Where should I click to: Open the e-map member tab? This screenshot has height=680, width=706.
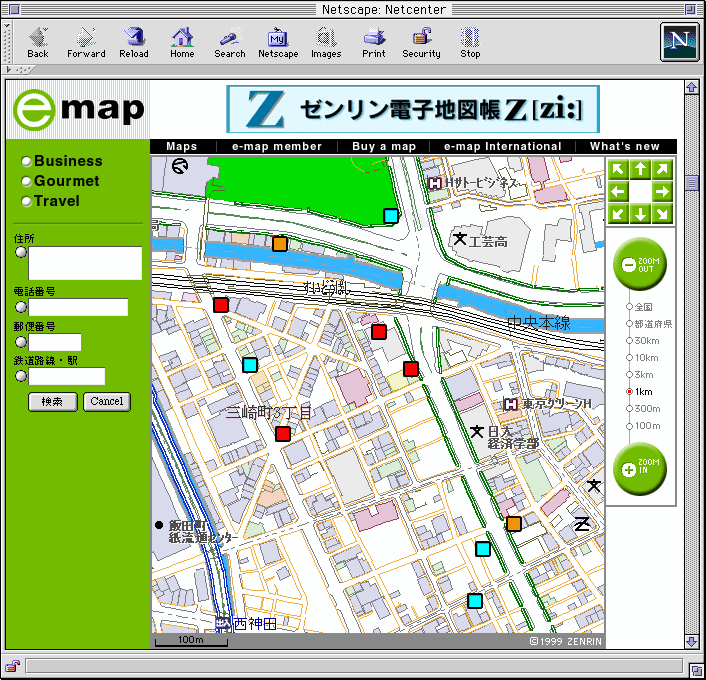[277, 146]
